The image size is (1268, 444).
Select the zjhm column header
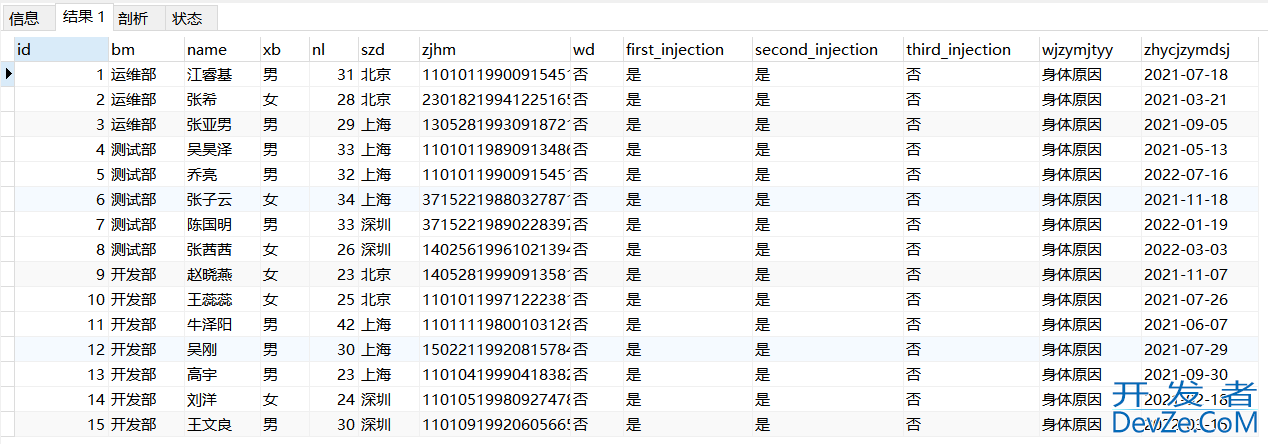coord(494,49)
